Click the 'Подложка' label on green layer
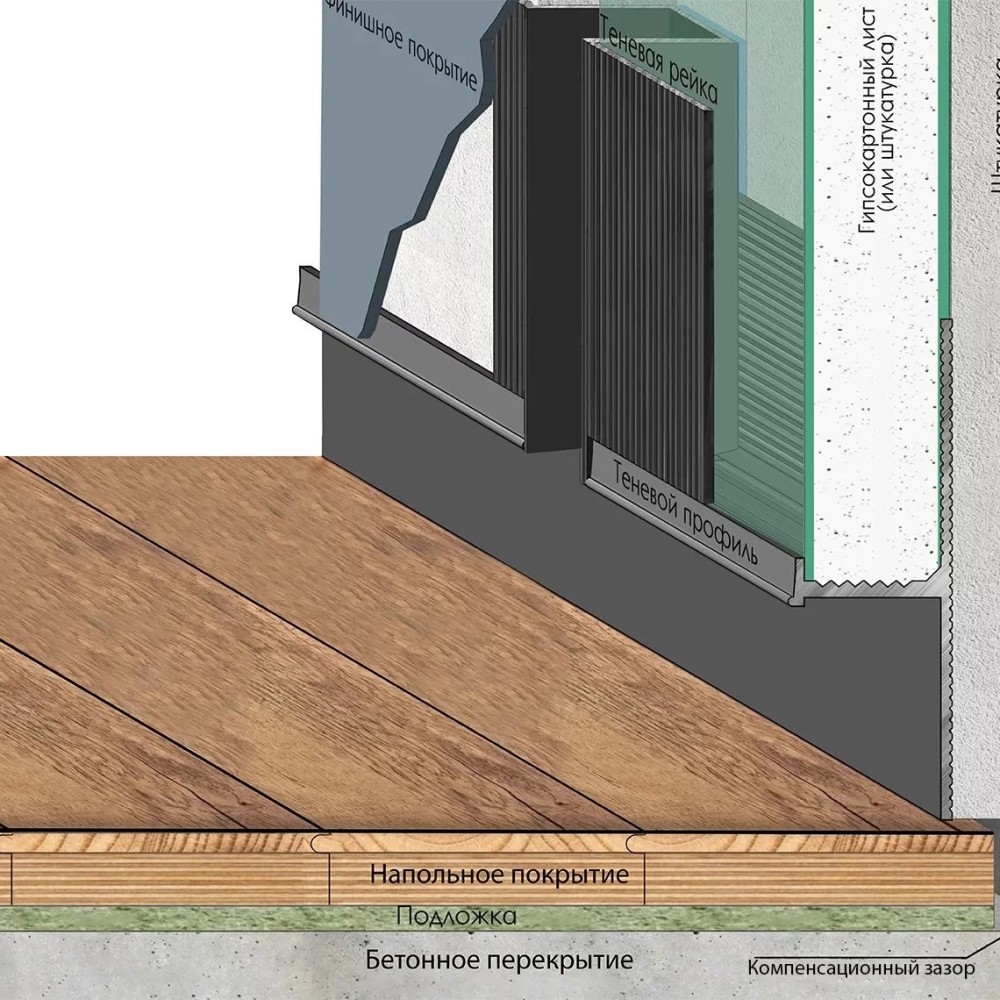The height and width of the screenshot is (1000, 1000). tap(456, 916)
